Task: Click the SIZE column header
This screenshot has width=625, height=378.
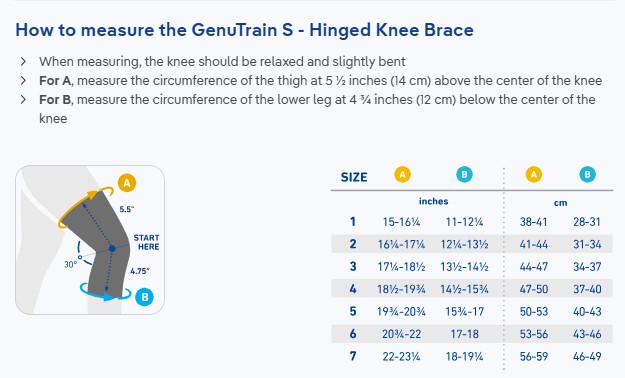Action: pyautogui.click(x=354, y=177)
